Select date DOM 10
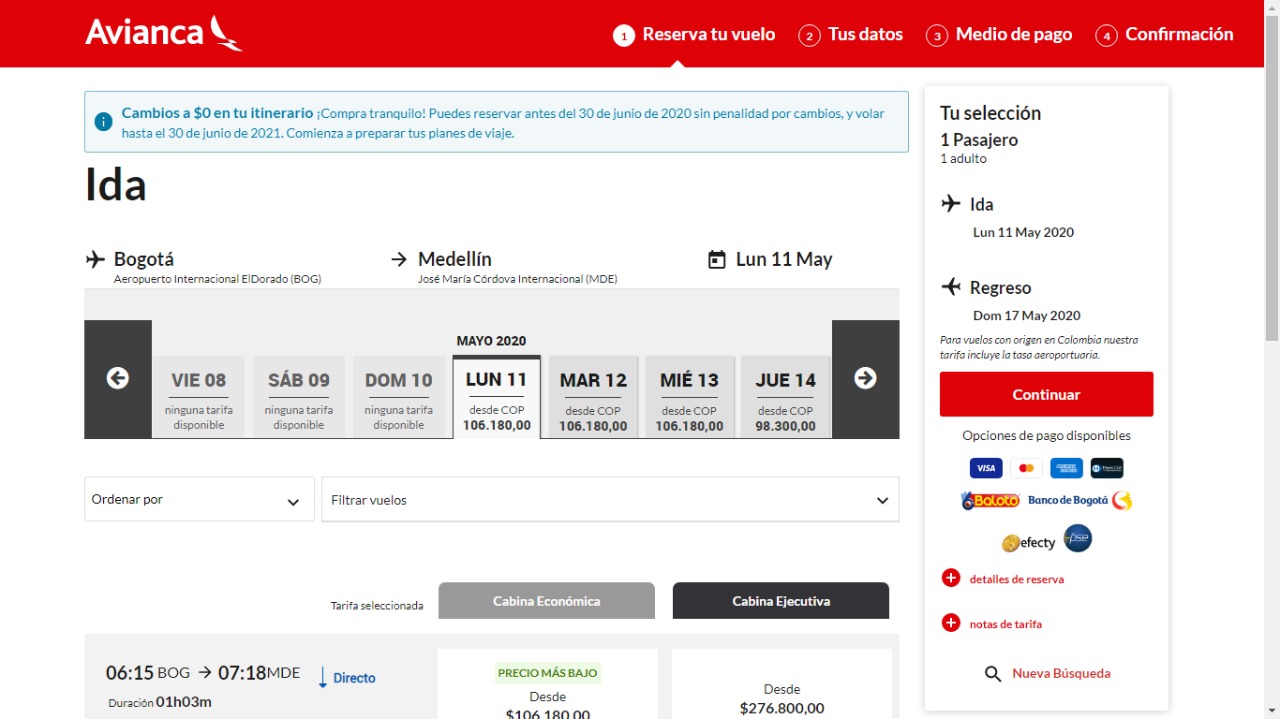 coord(399,397)
